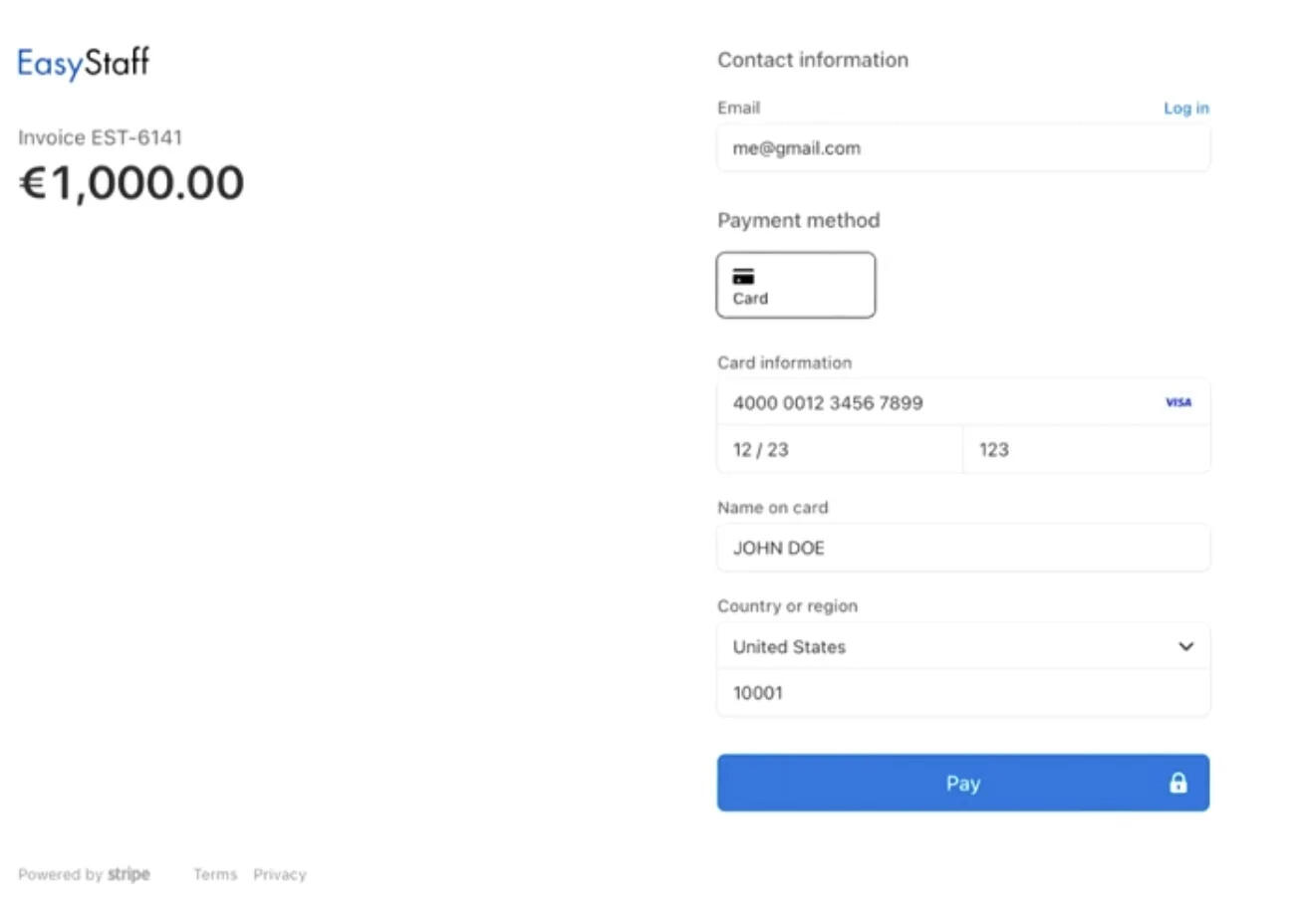Click the ZIP code field

pyautogui.click(x=962, y=693)
